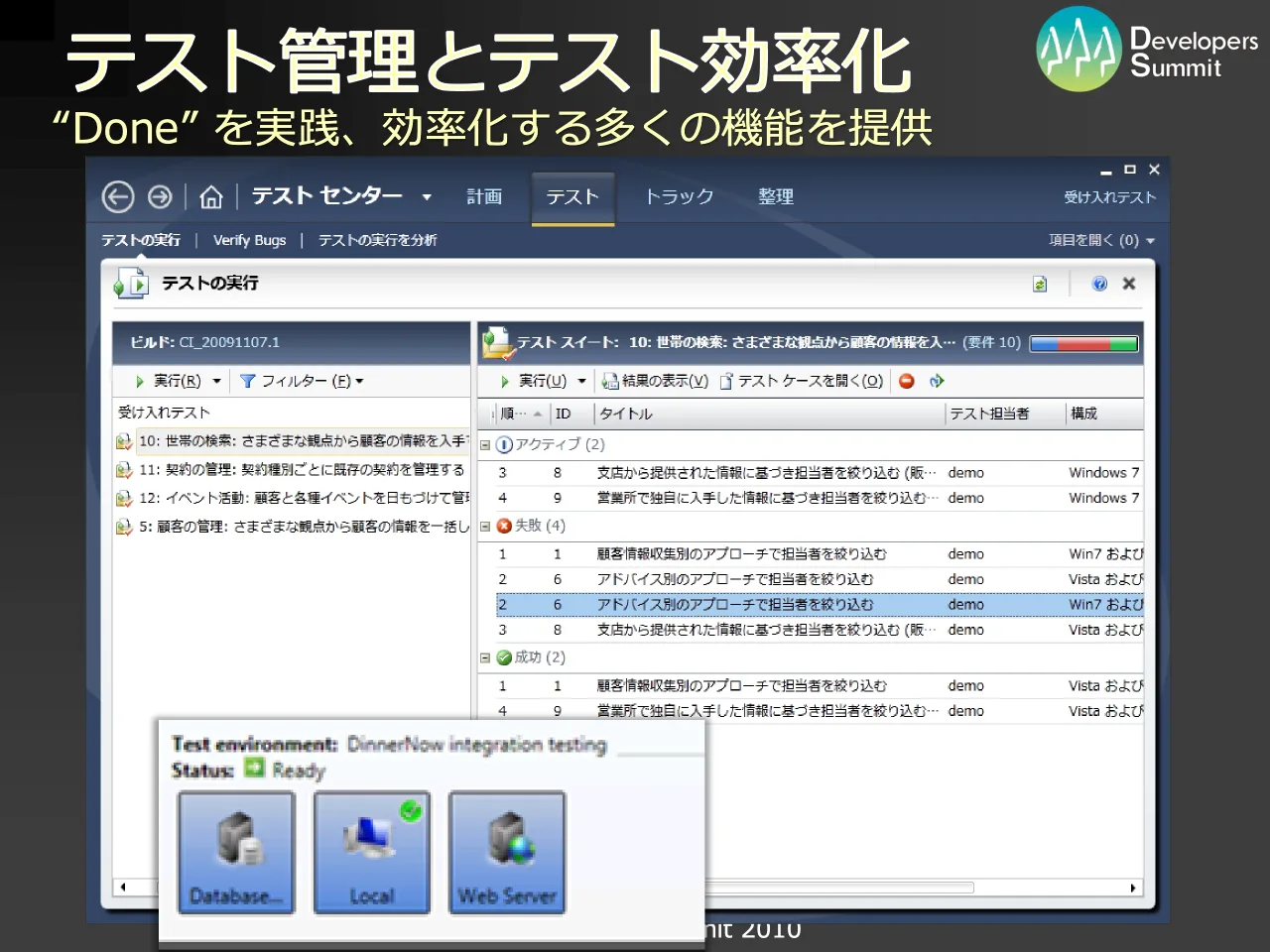Sort by the テスト担当者 column header

click(x=1004, y=414)
